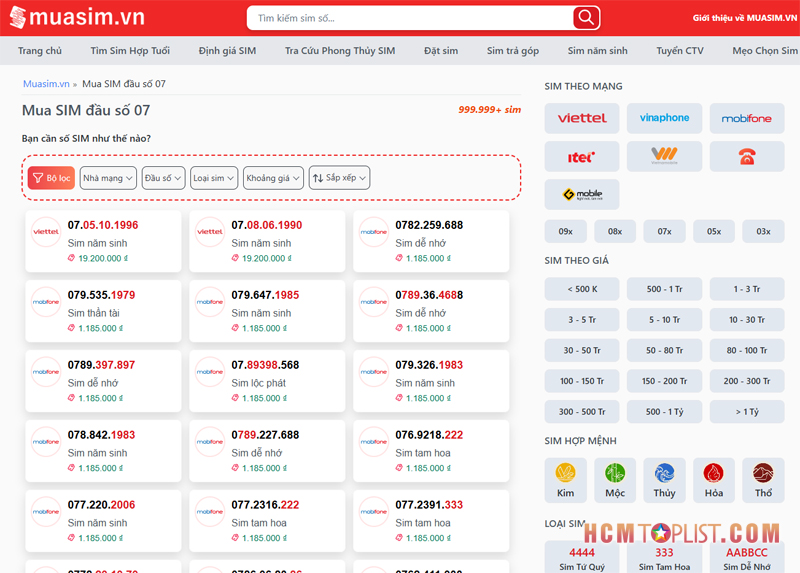Select the iTel network logo
This screenshot has height=573, width=800.
[582, 157]
